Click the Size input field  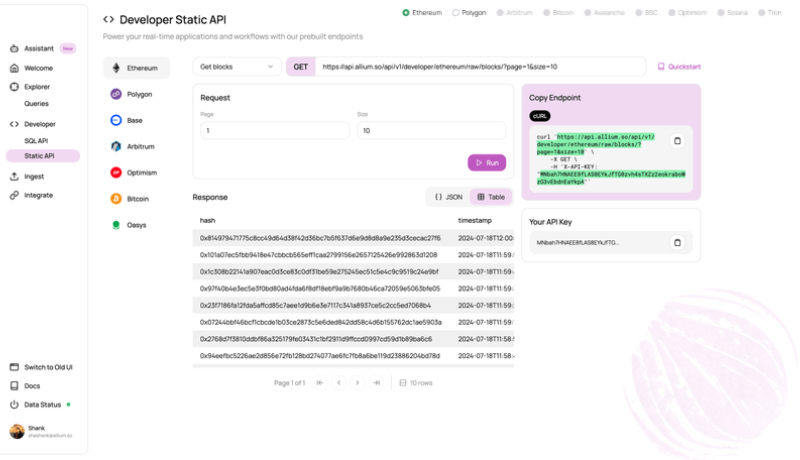click(x=431, y=131)
